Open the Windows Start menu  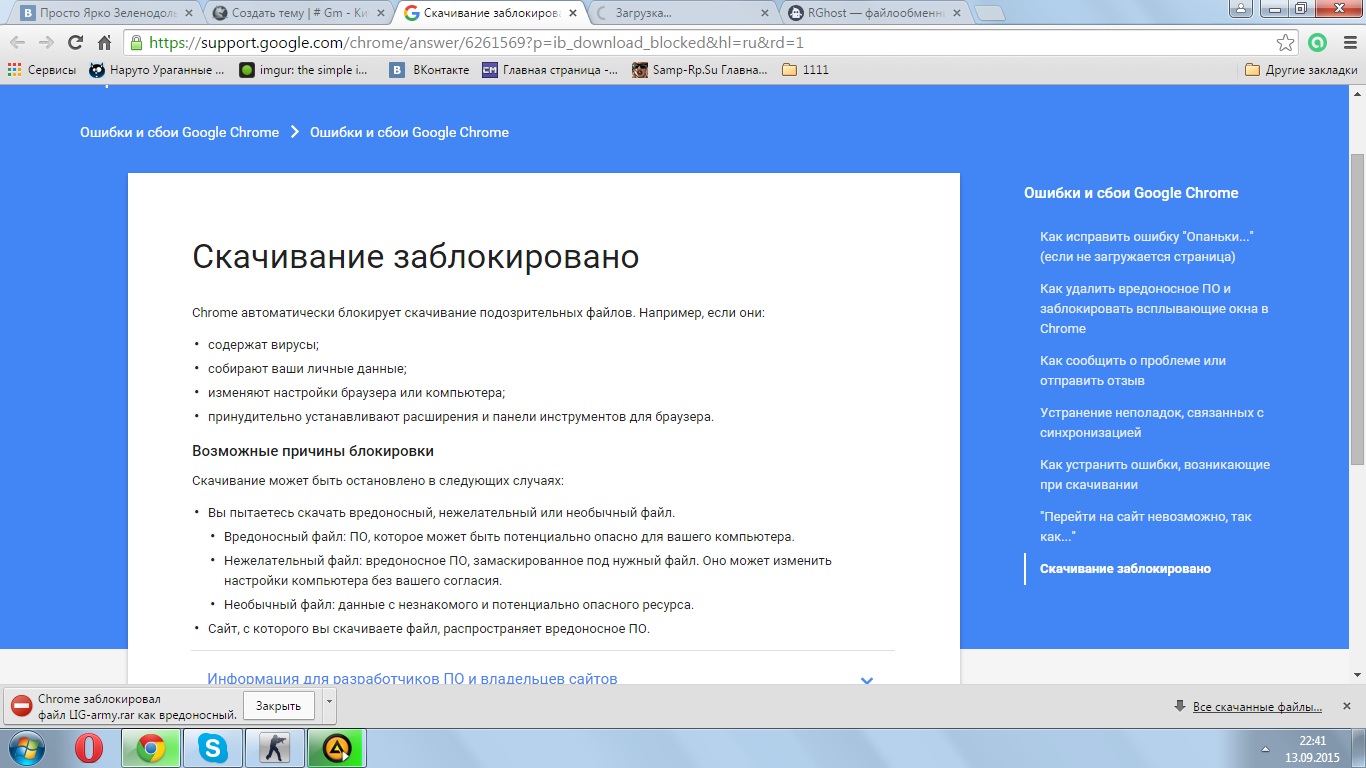pos(27,748)
